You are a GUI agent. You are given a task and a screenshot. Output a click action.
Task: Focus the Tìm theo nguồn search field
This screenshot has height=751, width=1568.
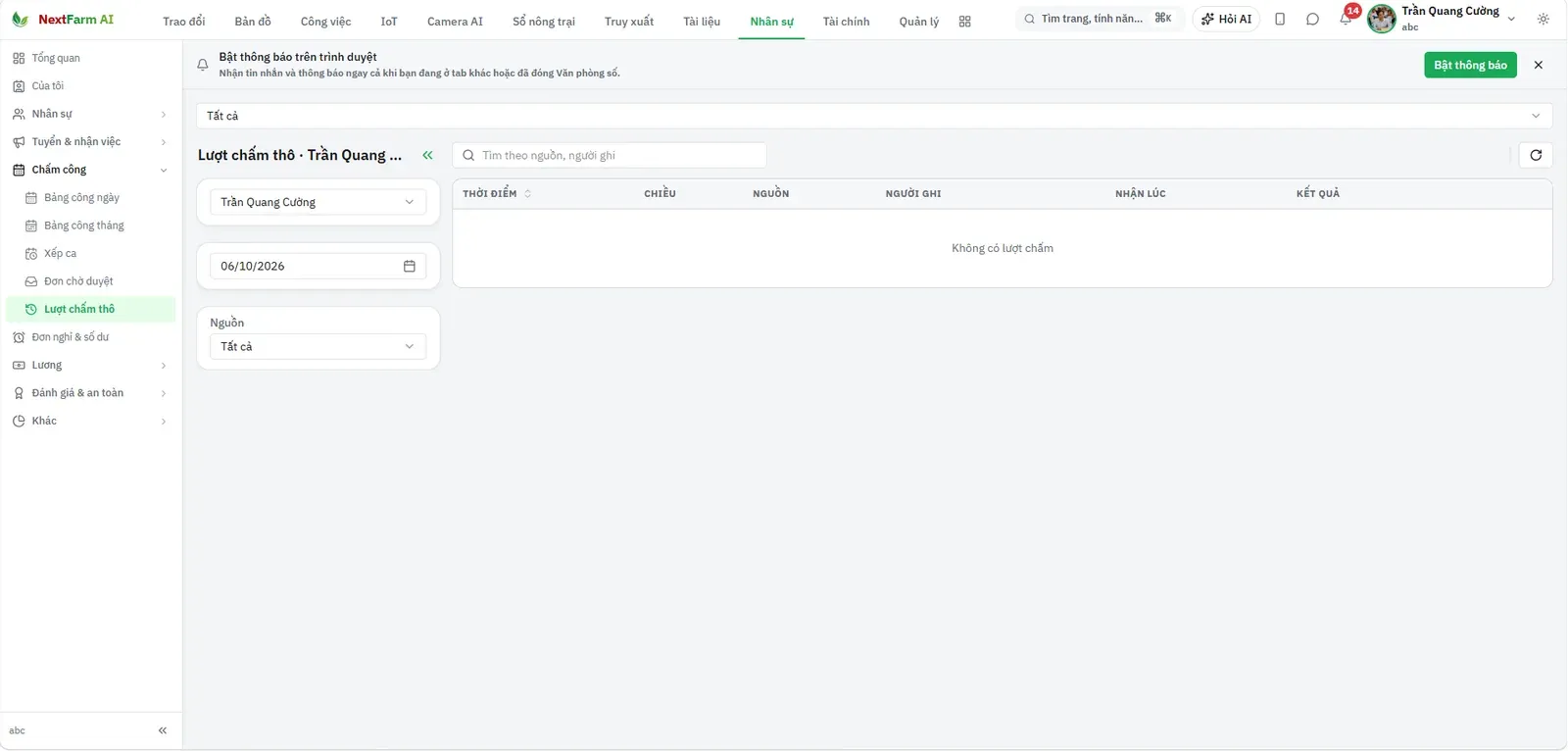coord(610,155)
